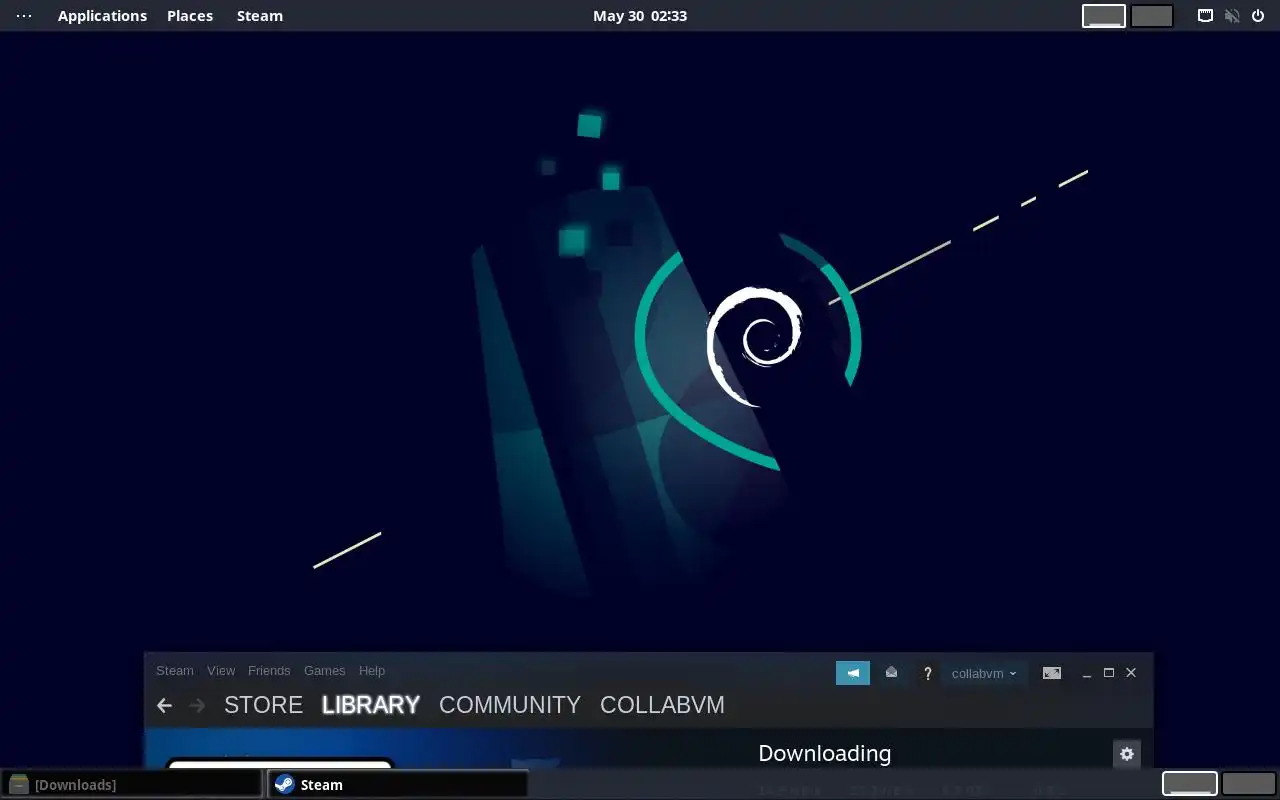Click the Downloading heading text

824,753
